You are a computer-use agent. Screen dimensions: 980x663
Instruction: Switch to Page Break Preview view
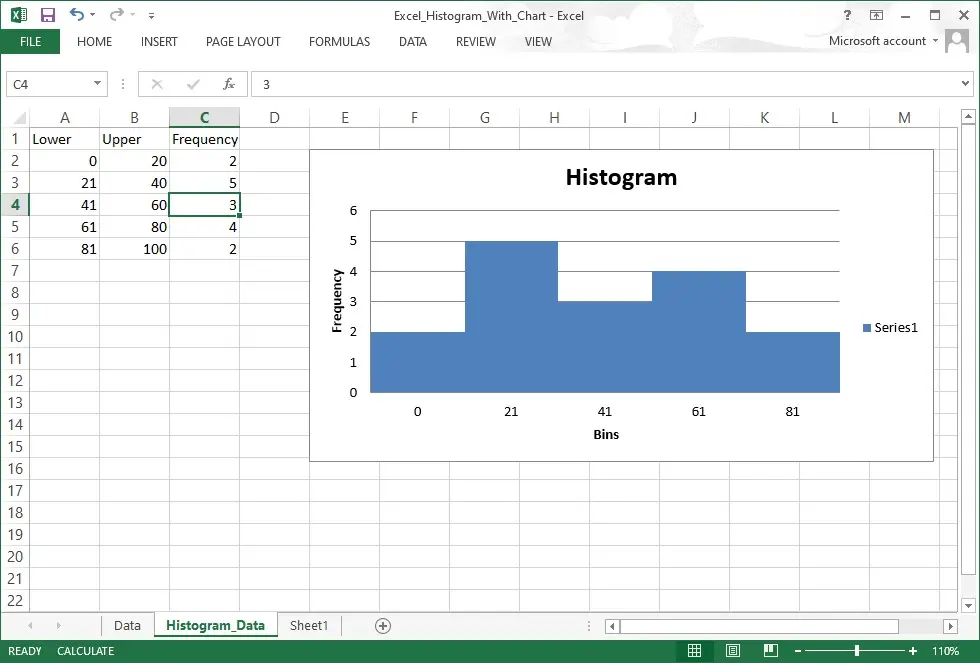[x=769, y=651]
